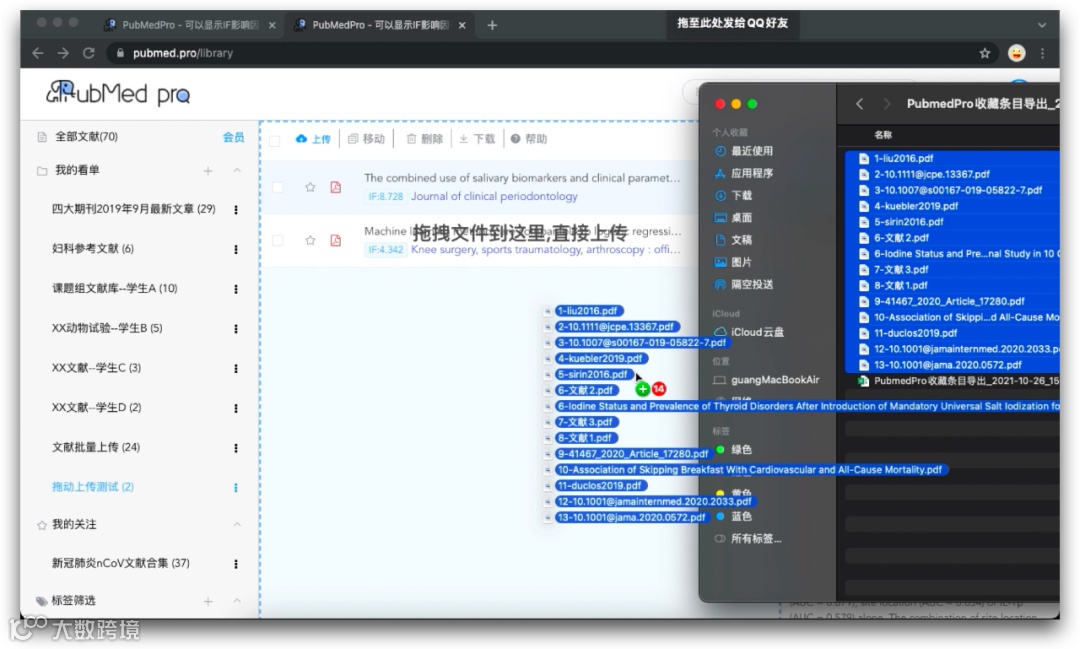Open the 文献批量上传 (24) list
The image size is (1080, 649).
point(96,447)
